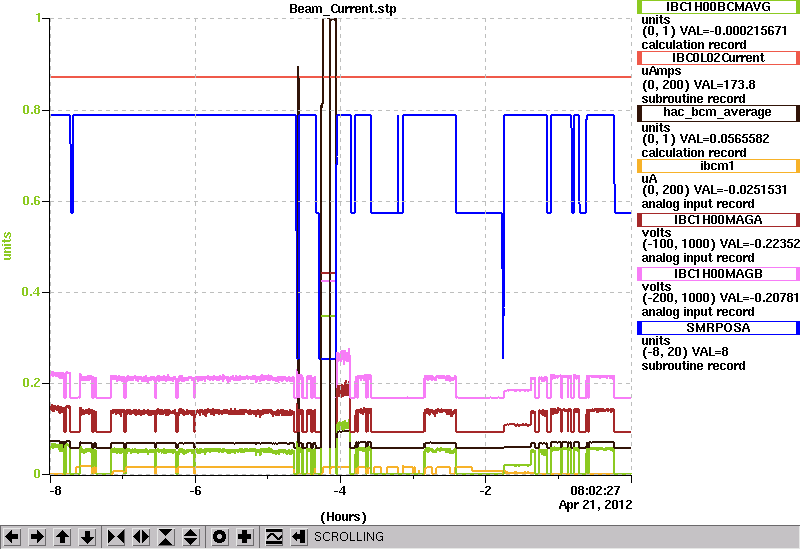The width and height of the screenshot is (800, 549).
Task: Click the (-100, 1000) range text
Action: coord(678,244)
